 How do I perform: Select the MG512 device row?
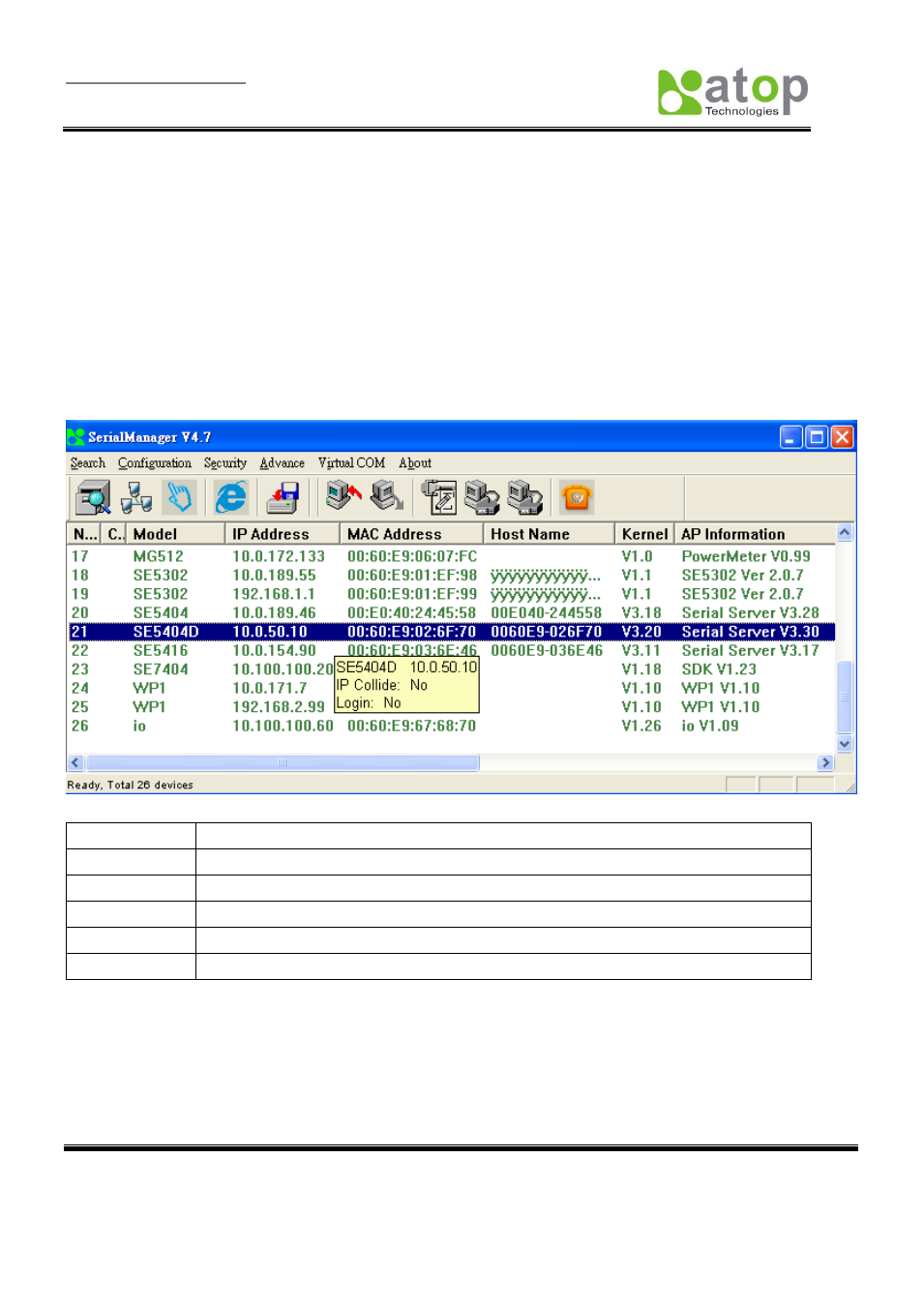[451, 556]
